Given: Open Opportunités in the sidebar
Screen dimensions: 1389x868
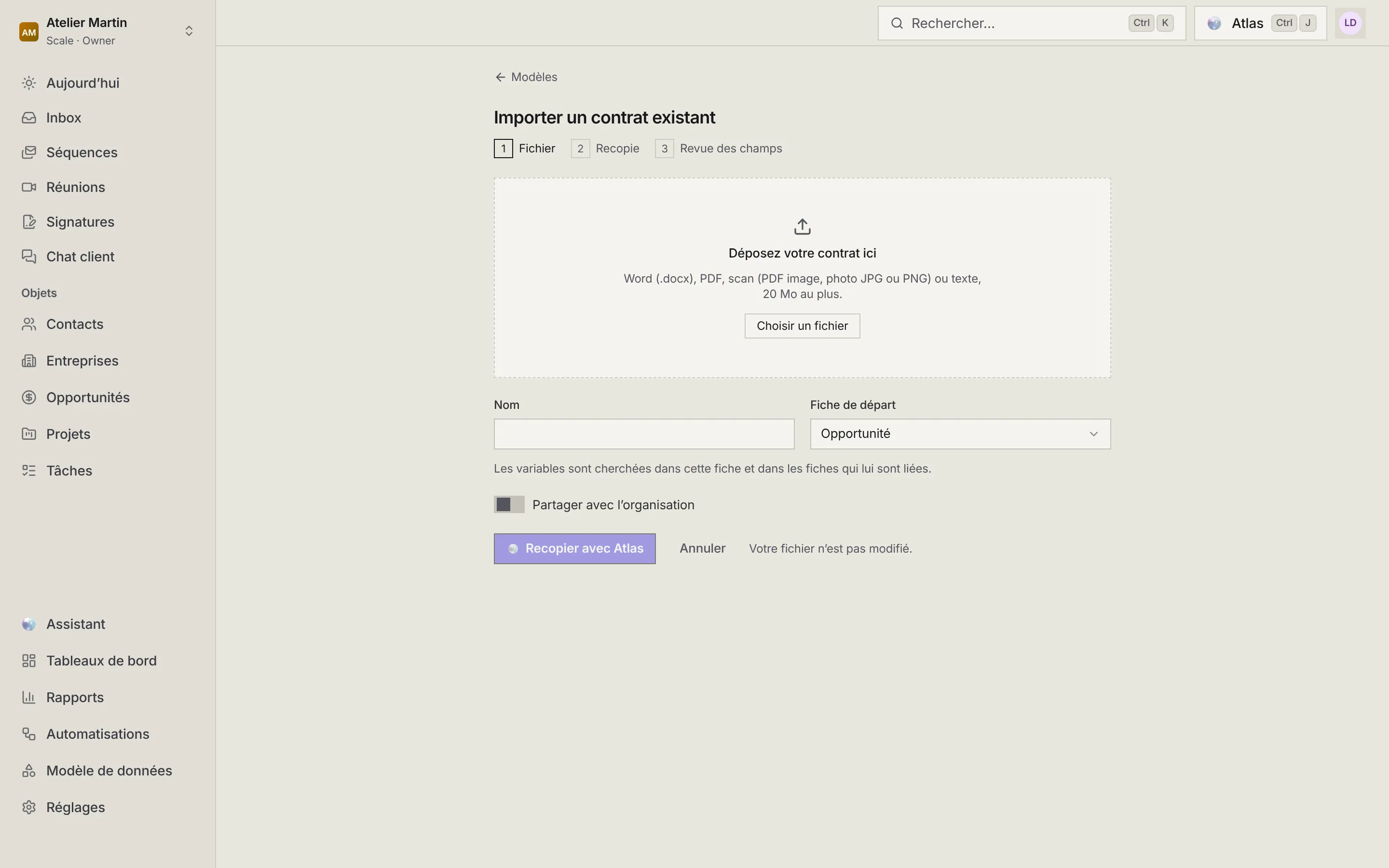Looking at the screenshot, I should [x=108, y=398].
